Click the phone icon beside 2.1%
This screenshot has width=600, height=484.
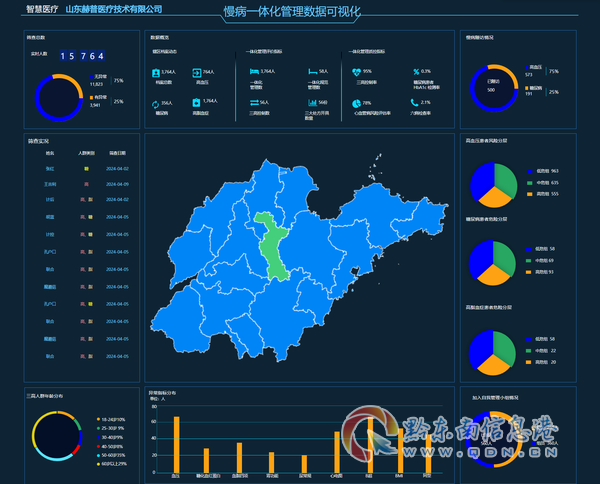pos(414,103)
